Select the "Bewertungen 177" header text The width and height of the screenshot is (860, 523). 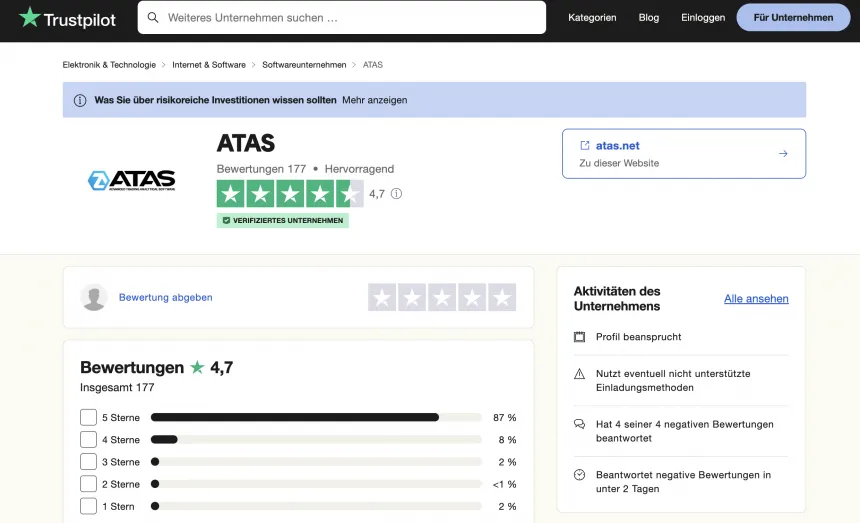coord(261,169)
